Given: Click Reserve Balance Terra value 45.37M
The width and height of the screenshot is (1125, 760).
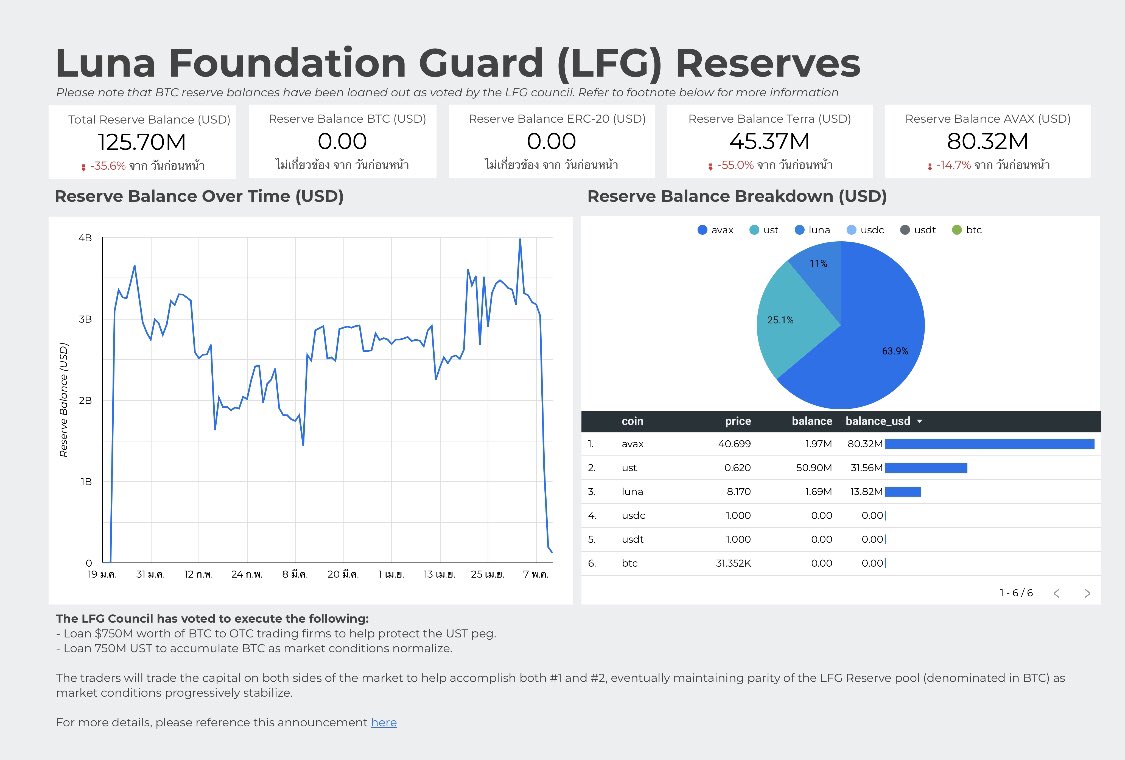Looking at the screenshot, I should coord(769,141).
